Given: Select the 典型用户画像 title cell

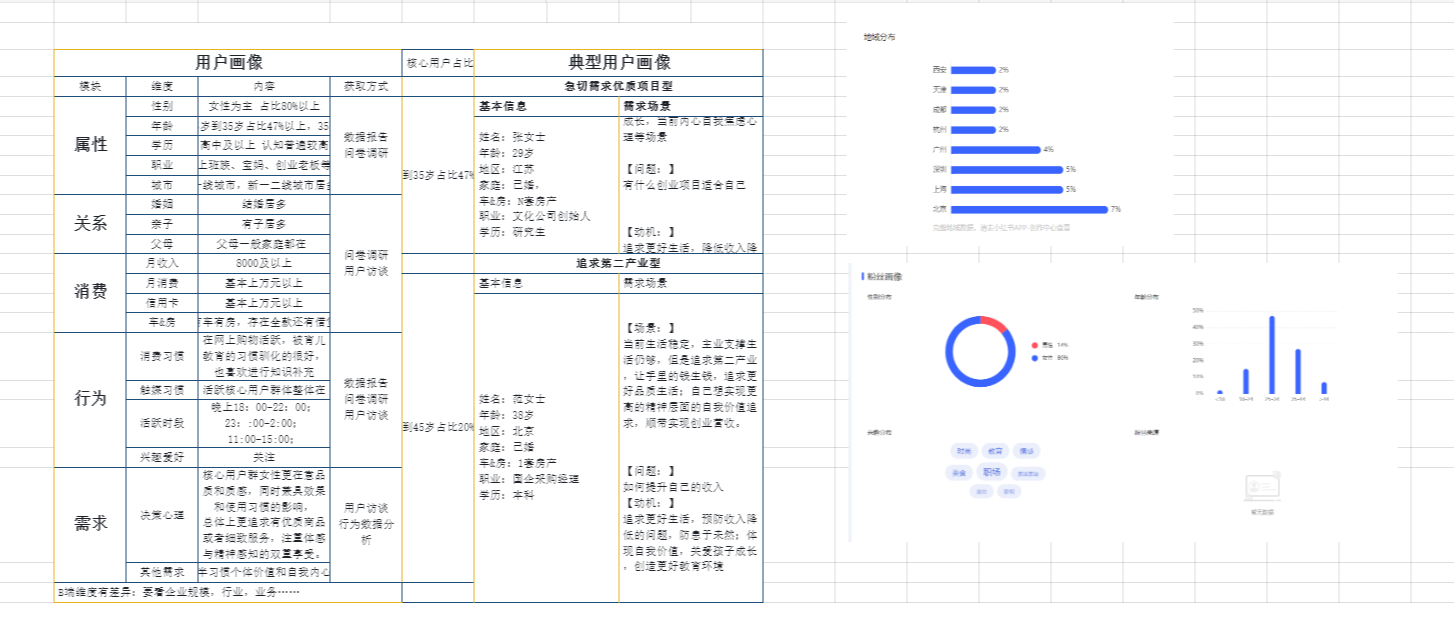Looking at the screenshot, I should pyautogui.click(x=619, y=62).
